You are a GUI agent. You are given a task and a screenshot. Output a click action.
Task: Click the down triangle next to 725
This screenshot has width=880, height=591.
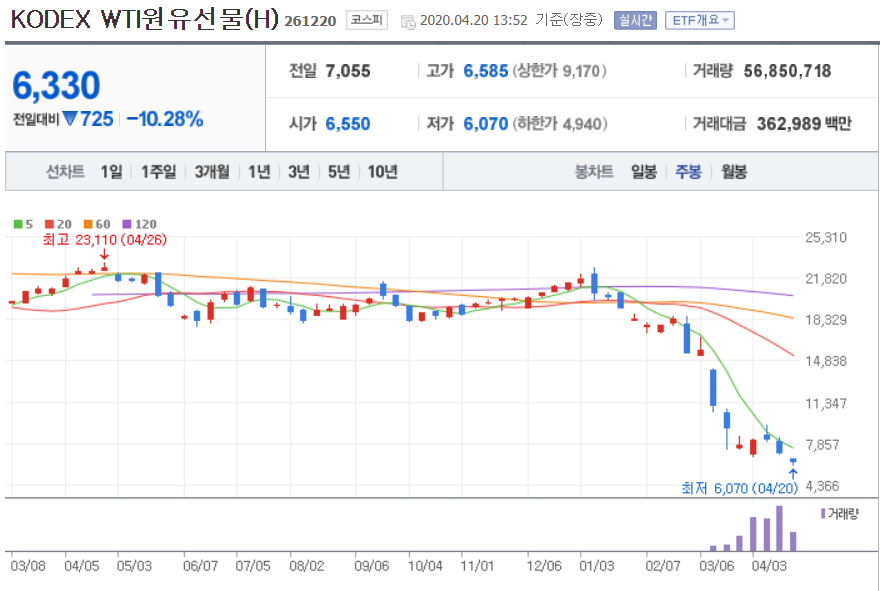[x=70, y=118]
